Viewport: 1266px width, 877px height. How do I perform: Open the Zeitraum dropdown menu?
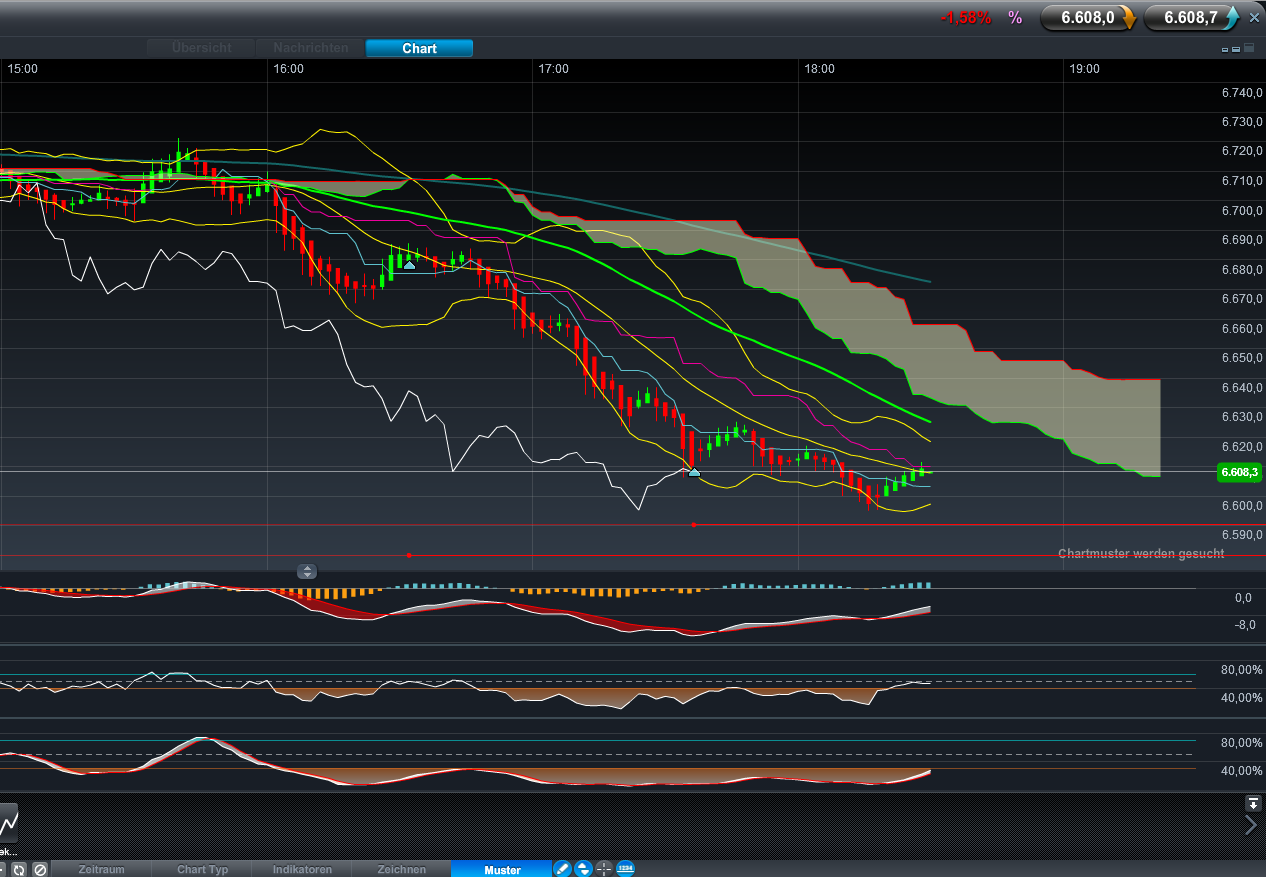pos(101,869)
